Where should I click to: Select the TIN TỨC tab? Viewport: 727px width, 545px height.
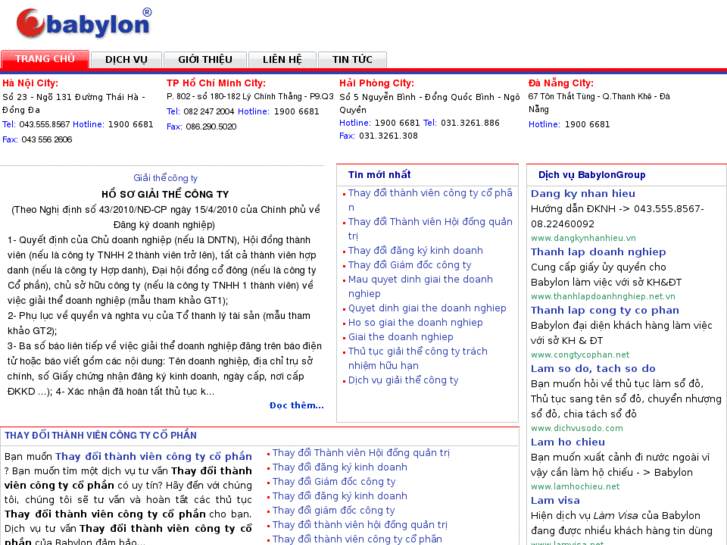click(x=352, y=60)
